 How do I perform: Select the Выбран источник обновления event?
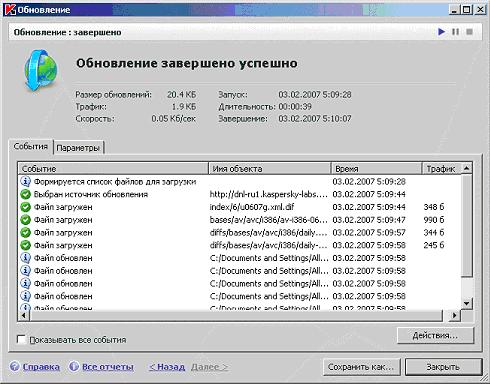point(91,194)
